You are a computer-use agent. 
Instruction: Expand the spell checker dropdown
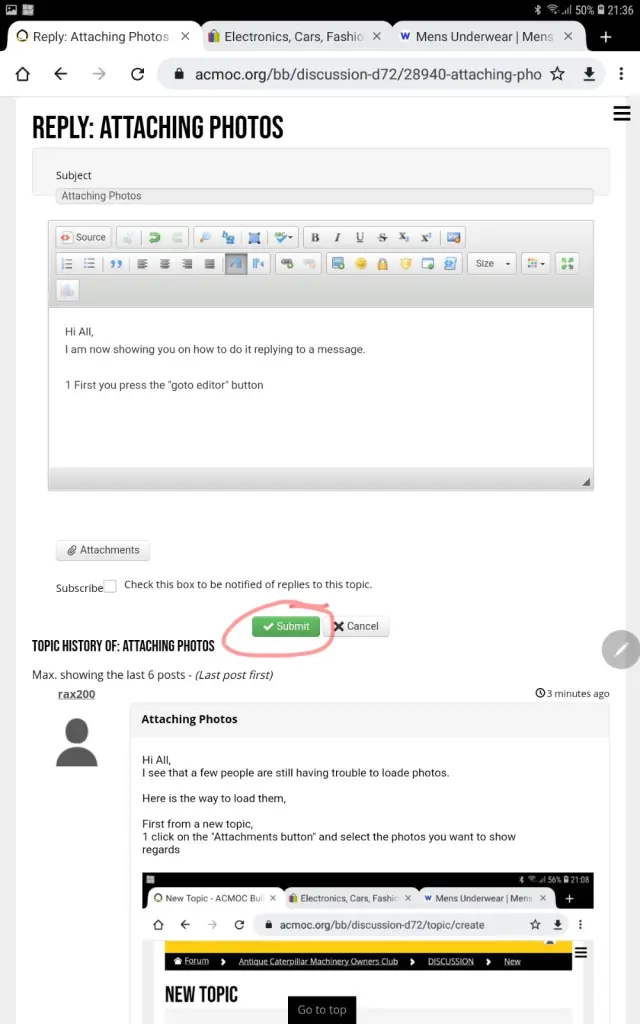click(x=283, y=237)
